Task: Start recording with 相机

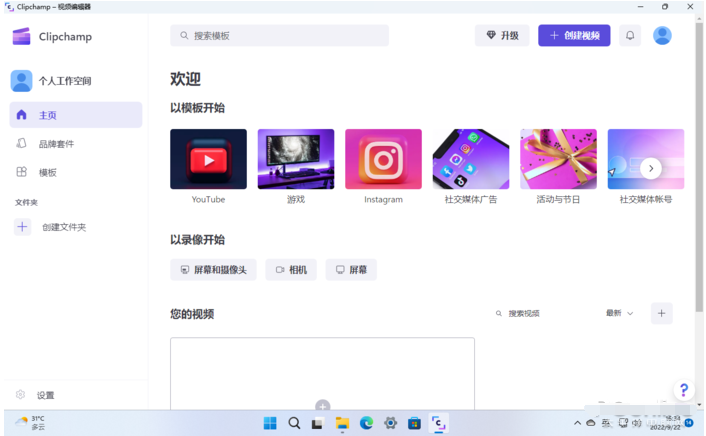Action: [291, 270]
